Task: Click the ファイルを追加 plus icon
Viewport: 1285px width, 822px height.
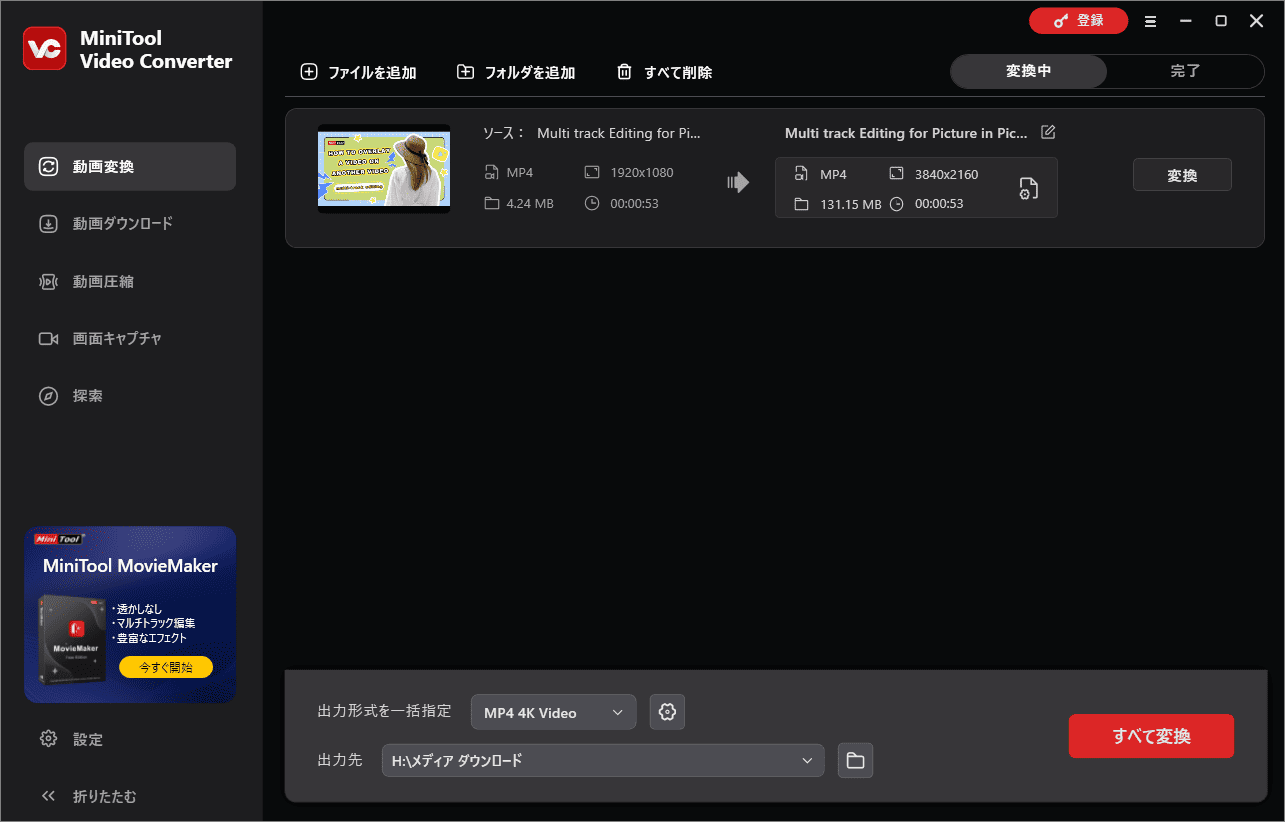Action: [x=309, y=72]
